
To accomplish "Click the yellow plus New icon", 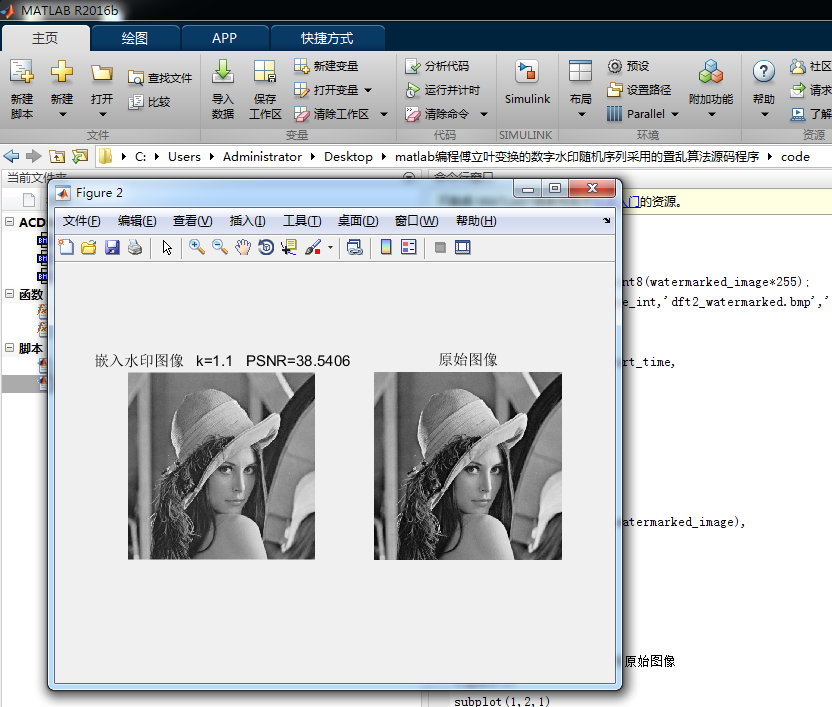I will (x=62, y=72).
